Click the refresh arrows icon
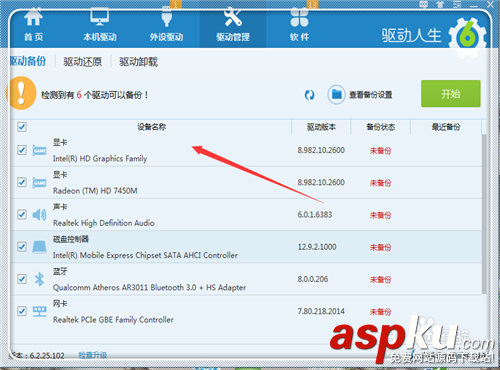This screenshot has width=500, height=370. pos(309,95)
